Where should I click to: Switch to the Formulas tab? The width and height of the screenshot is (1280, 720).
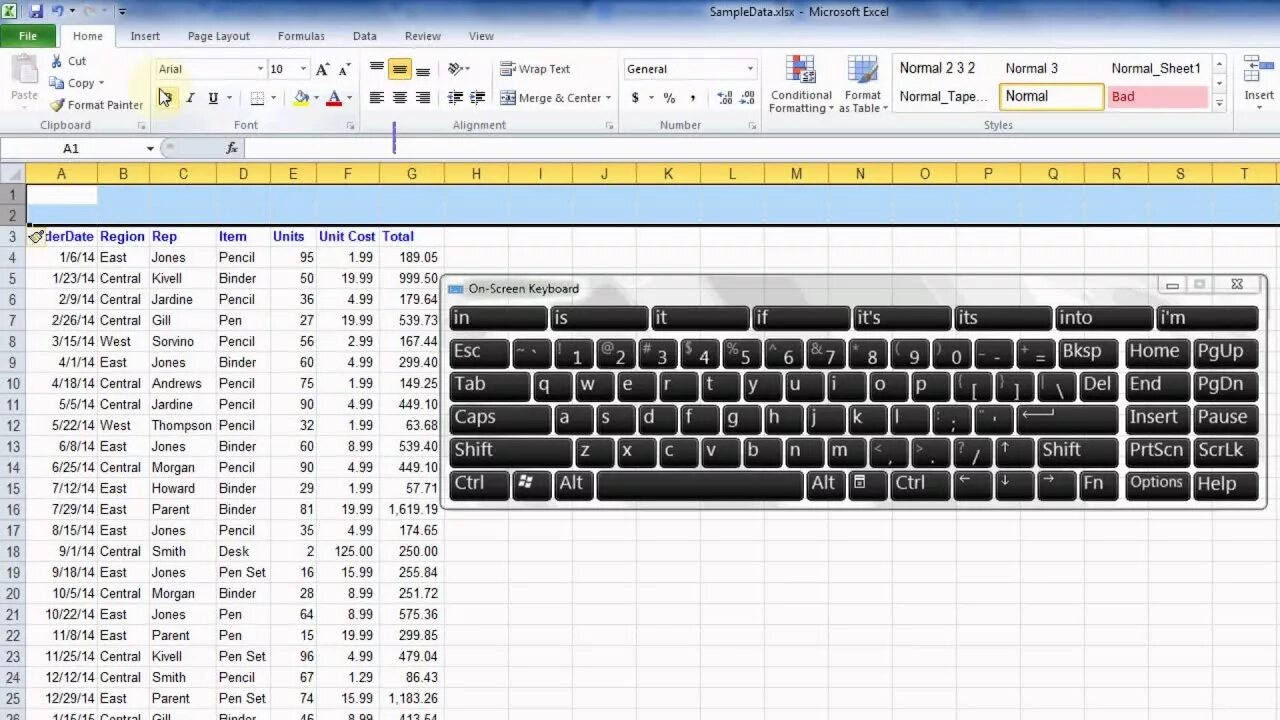click(x=301, y=36)
